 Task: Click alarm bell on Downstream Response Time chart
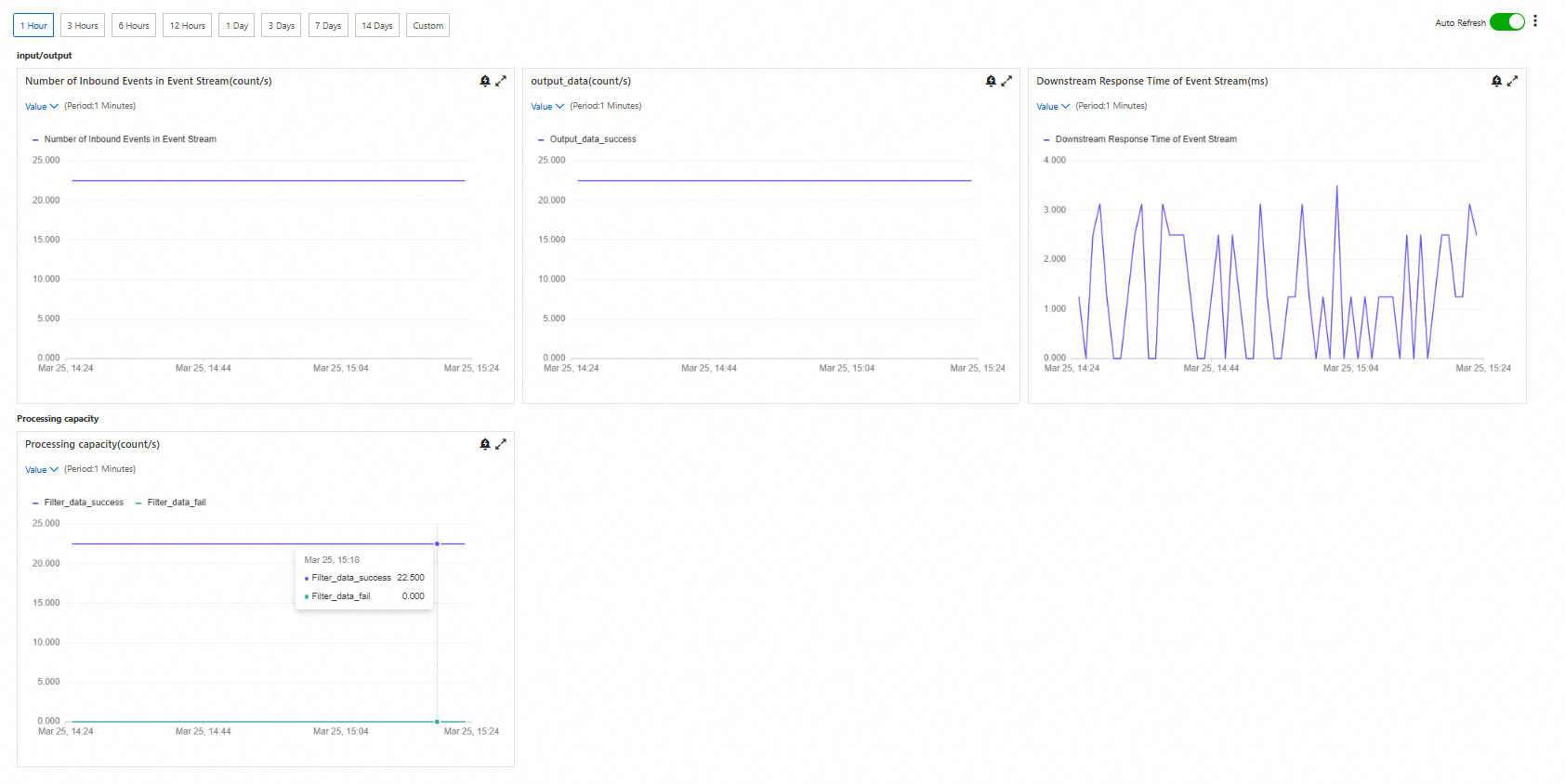point(1496,81)
